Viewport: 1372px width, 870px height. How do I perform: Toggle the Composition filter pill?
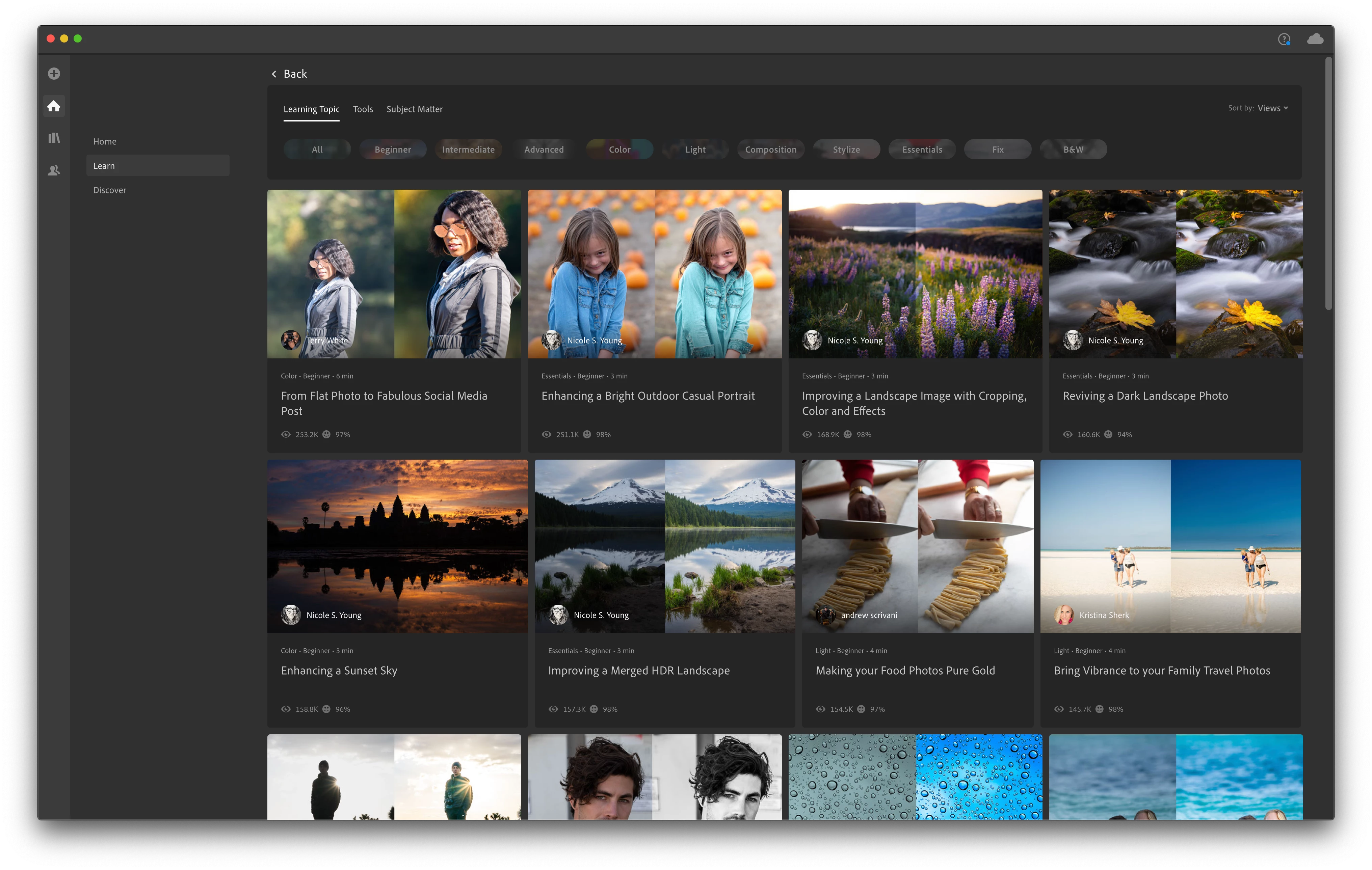coord(770,149)
